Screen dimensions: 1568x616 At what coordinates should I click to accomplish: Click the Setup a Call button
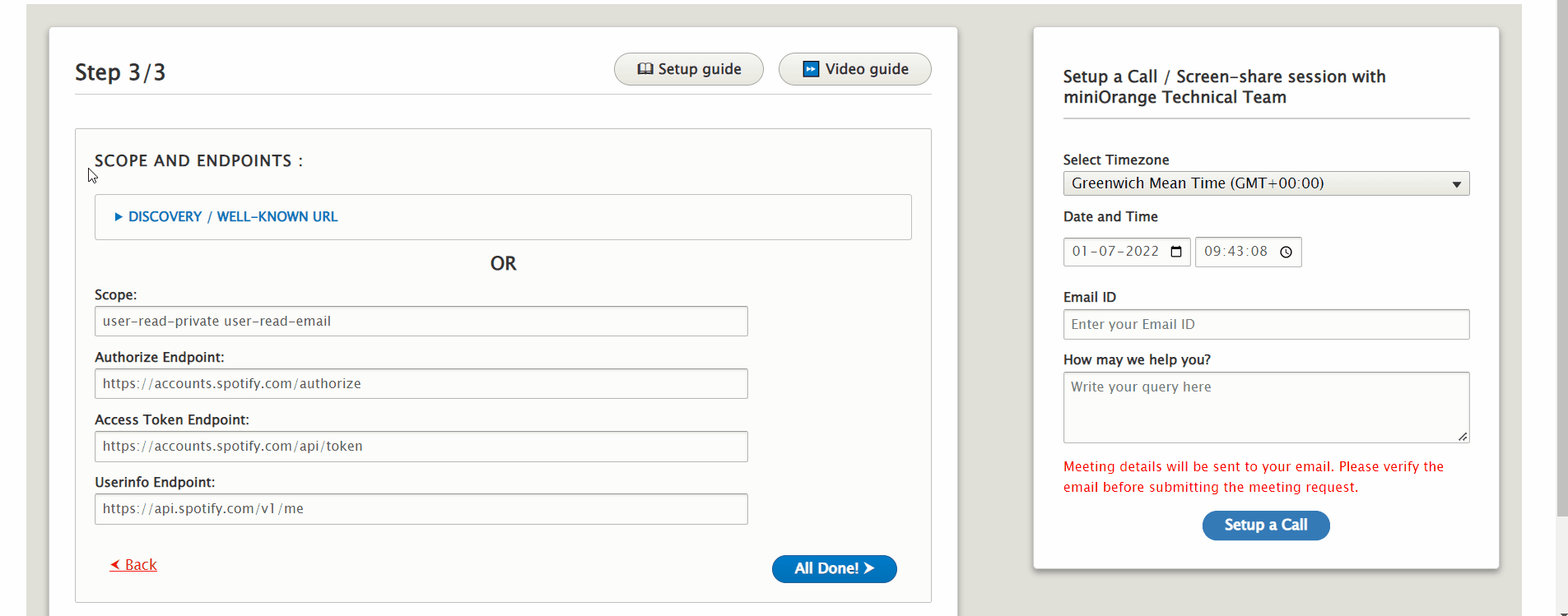point(1265,526)
